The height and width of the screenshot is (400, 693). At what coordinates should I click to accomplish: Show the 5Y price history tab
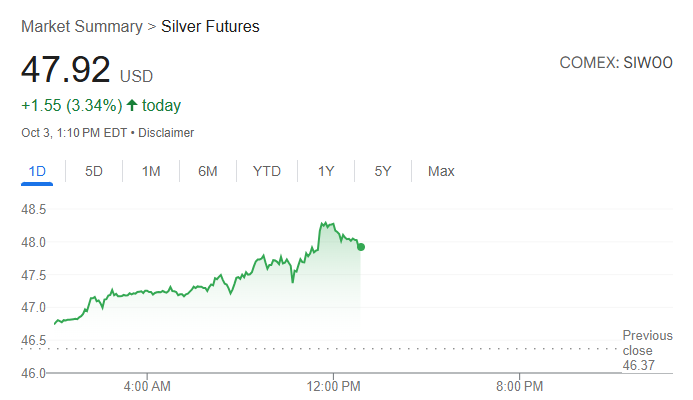pos(383,171)
